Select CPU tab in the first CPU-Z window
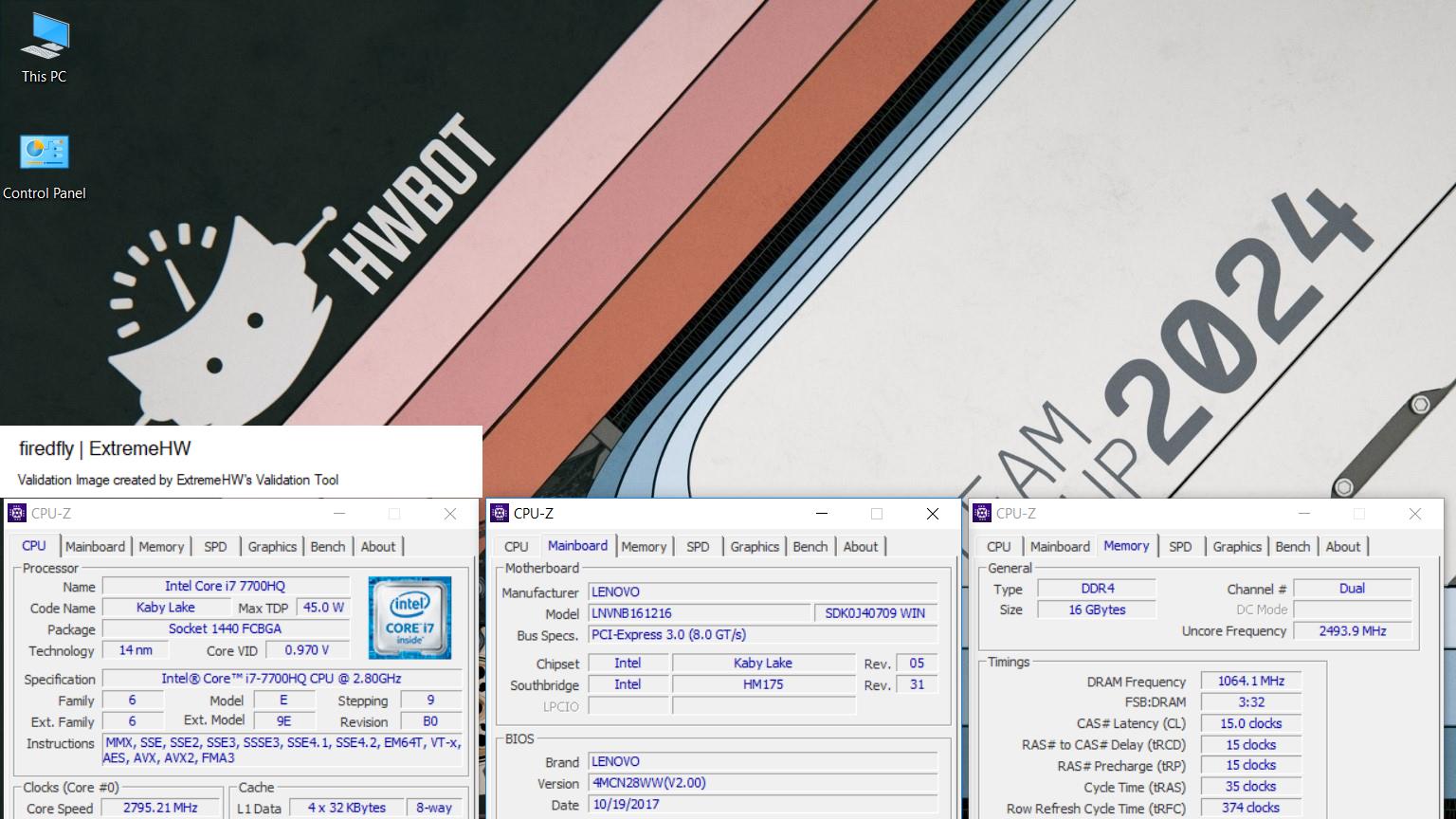 pos(34,546)
